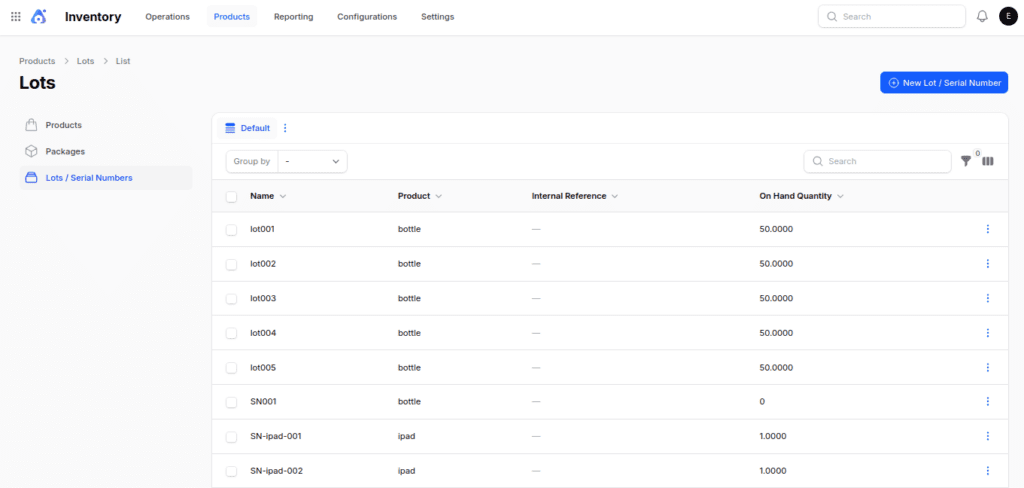Viewport: 1024px width, 488px height.
Task: Open the Group by dropdown
Action: click(313, 161)
